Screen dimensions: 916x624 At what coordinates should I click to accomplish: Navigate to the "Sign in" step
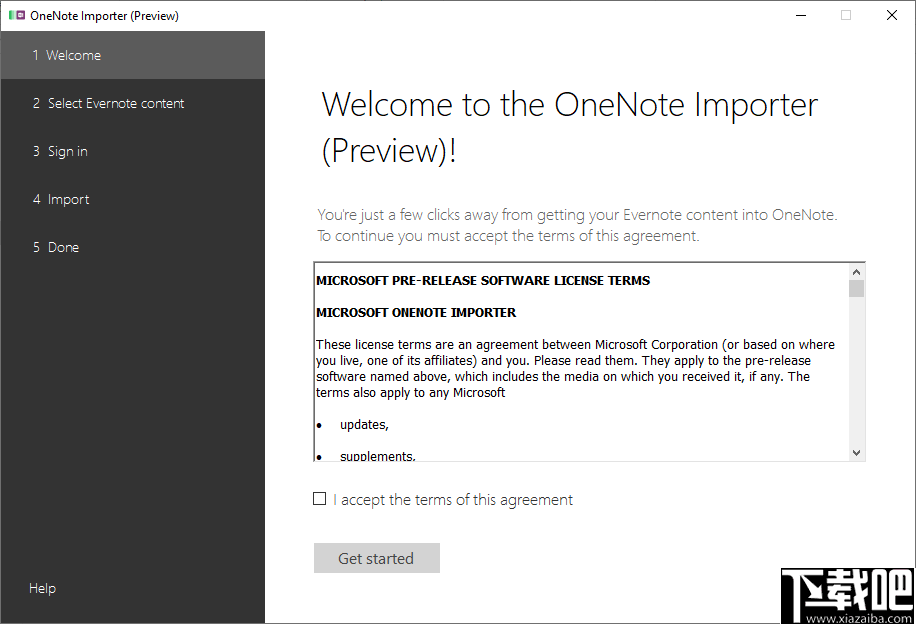click(67, 151)
